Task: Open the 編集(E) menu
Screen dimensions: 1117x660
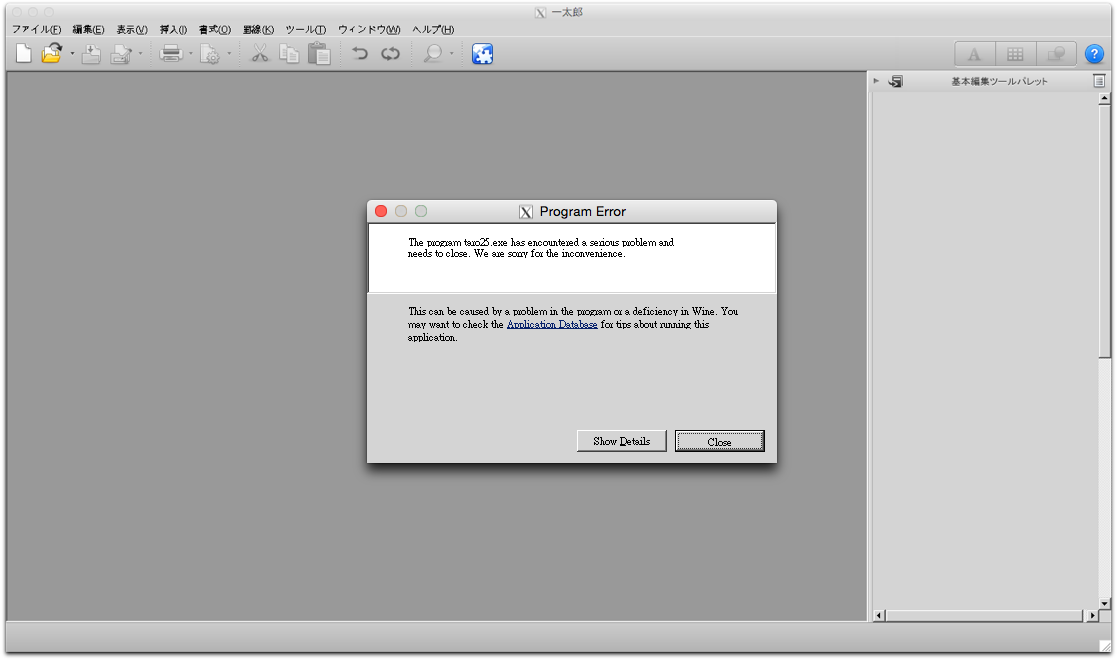Action: [x=88, y=29]
